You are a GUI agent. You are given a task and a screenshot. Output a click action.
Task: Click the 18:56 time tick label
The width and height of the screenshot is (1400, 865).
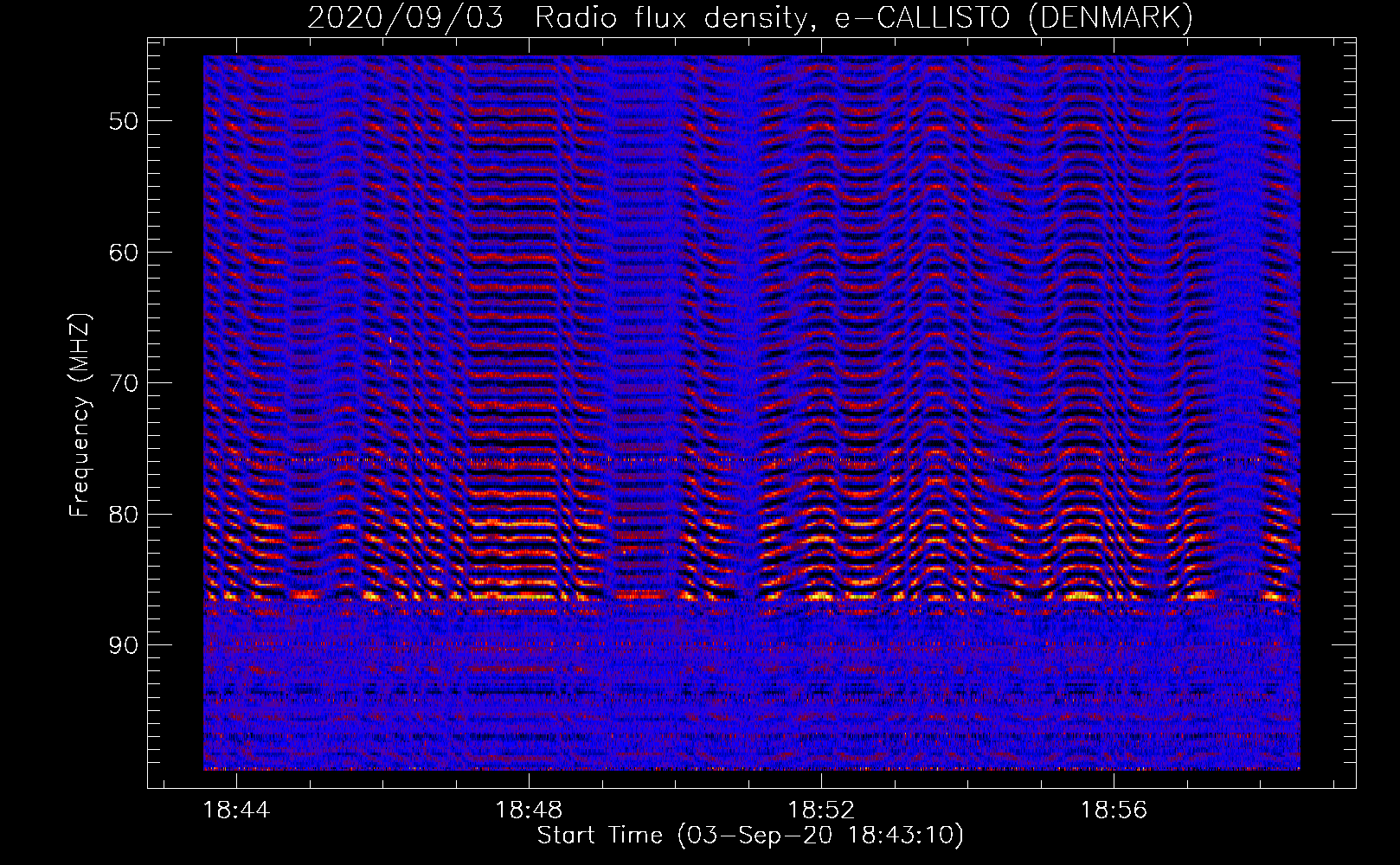point(1114,811)
